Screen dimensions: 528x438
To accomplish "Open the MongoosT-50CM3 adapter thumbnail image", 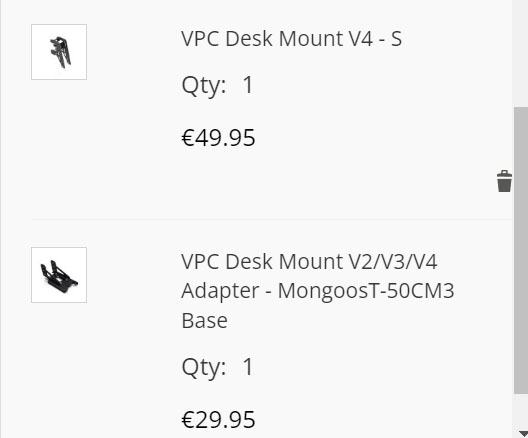I will [x=59, y=275].
